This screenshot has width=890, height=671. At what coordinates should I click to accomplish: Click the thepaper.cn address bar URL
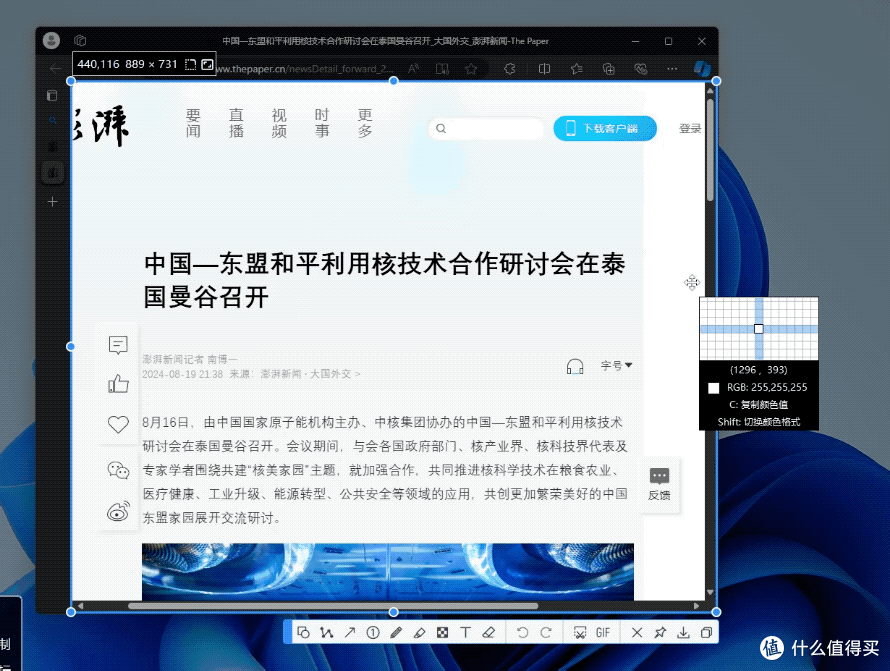click(x=304, y=69)
